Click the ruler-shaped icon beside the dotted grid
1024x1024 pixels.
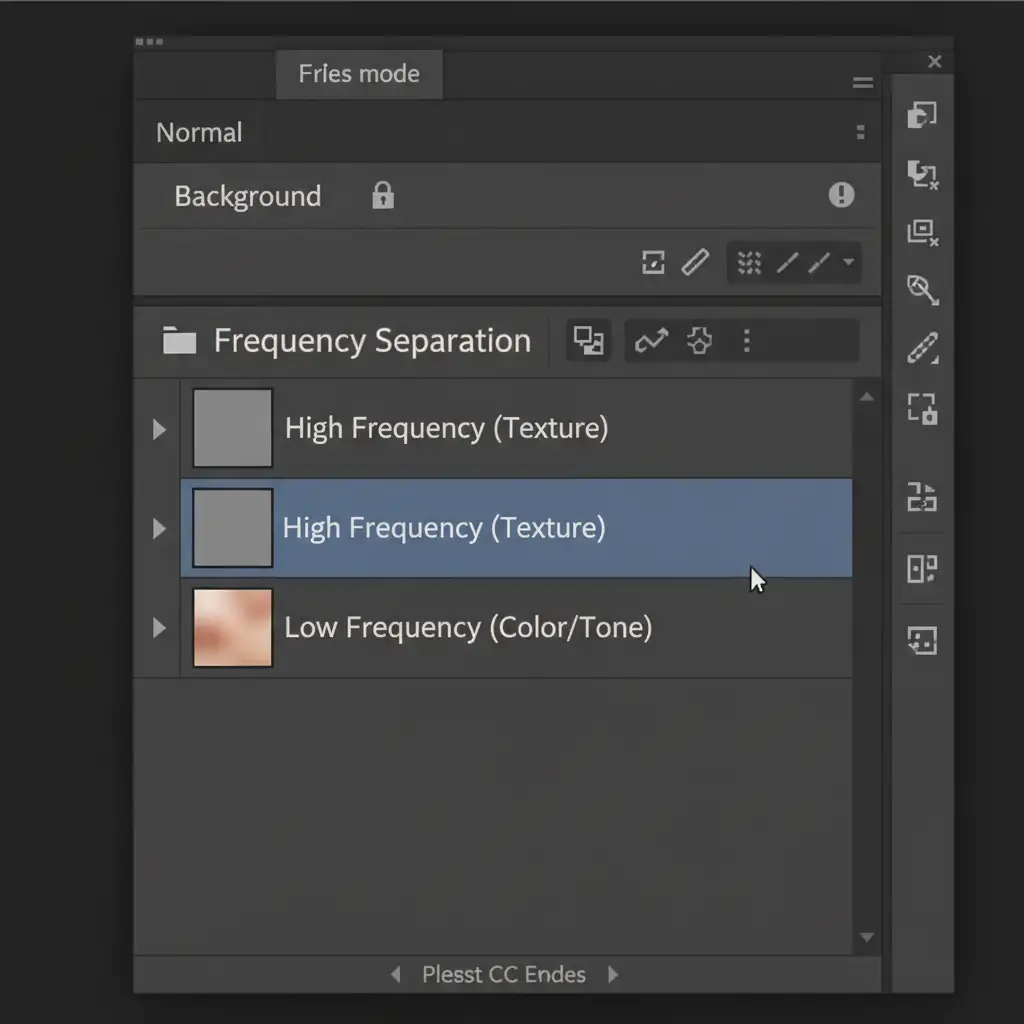(695, 262)
